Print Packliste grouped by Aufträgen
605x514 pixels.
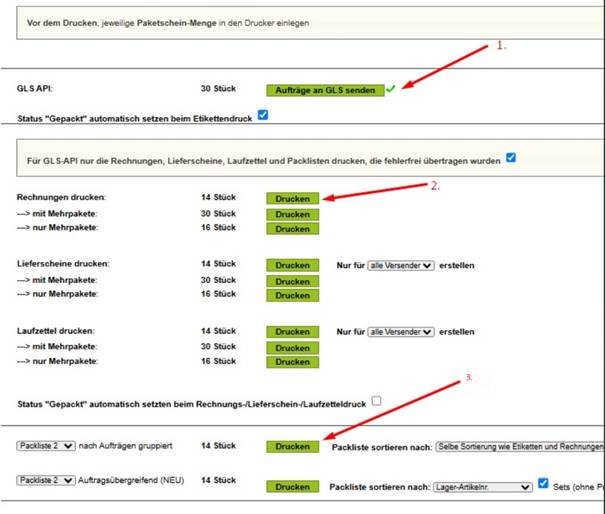tap(292, 446)
